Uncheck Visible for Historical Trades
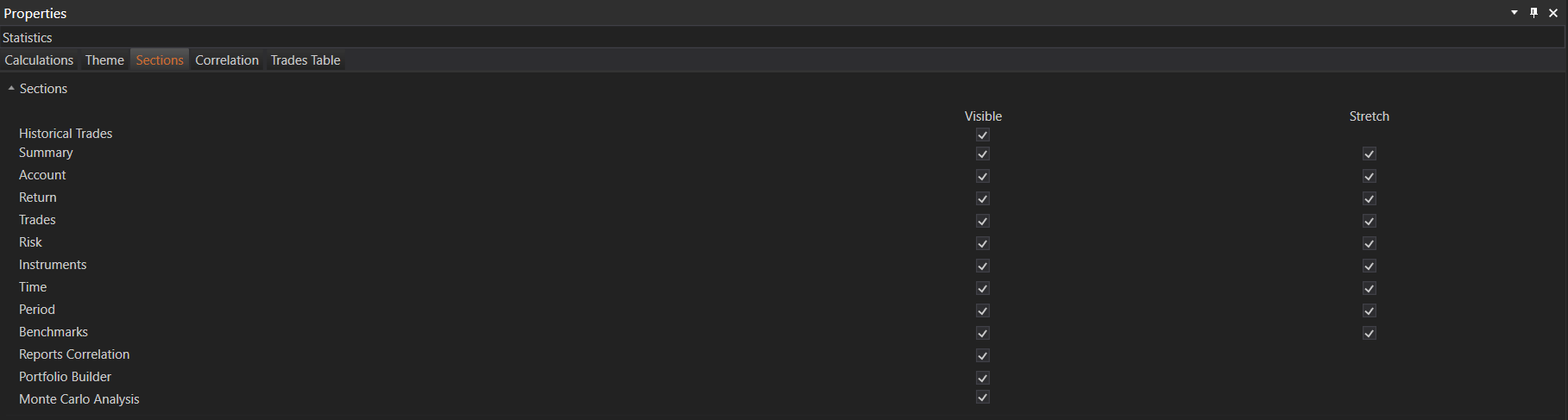 (x=983, y=135)
